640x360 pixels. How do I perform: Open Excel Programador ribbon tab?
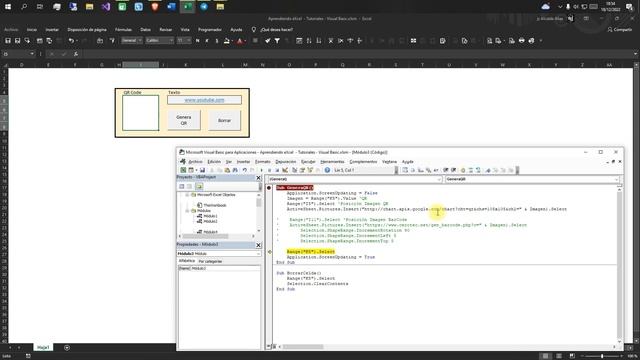point(210,29)
